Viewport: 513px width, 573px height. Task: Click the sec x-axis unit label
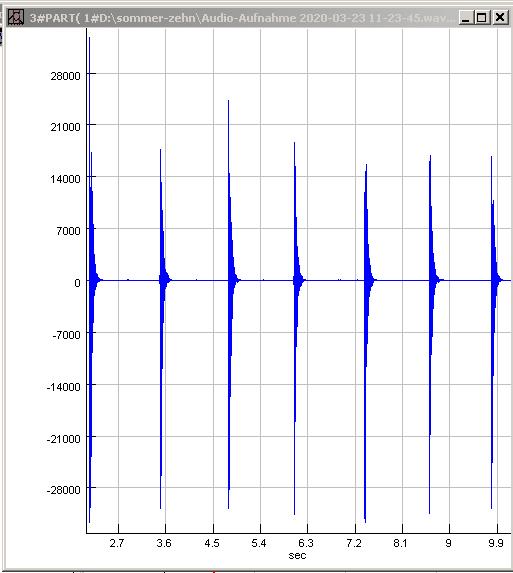(297, 556)
